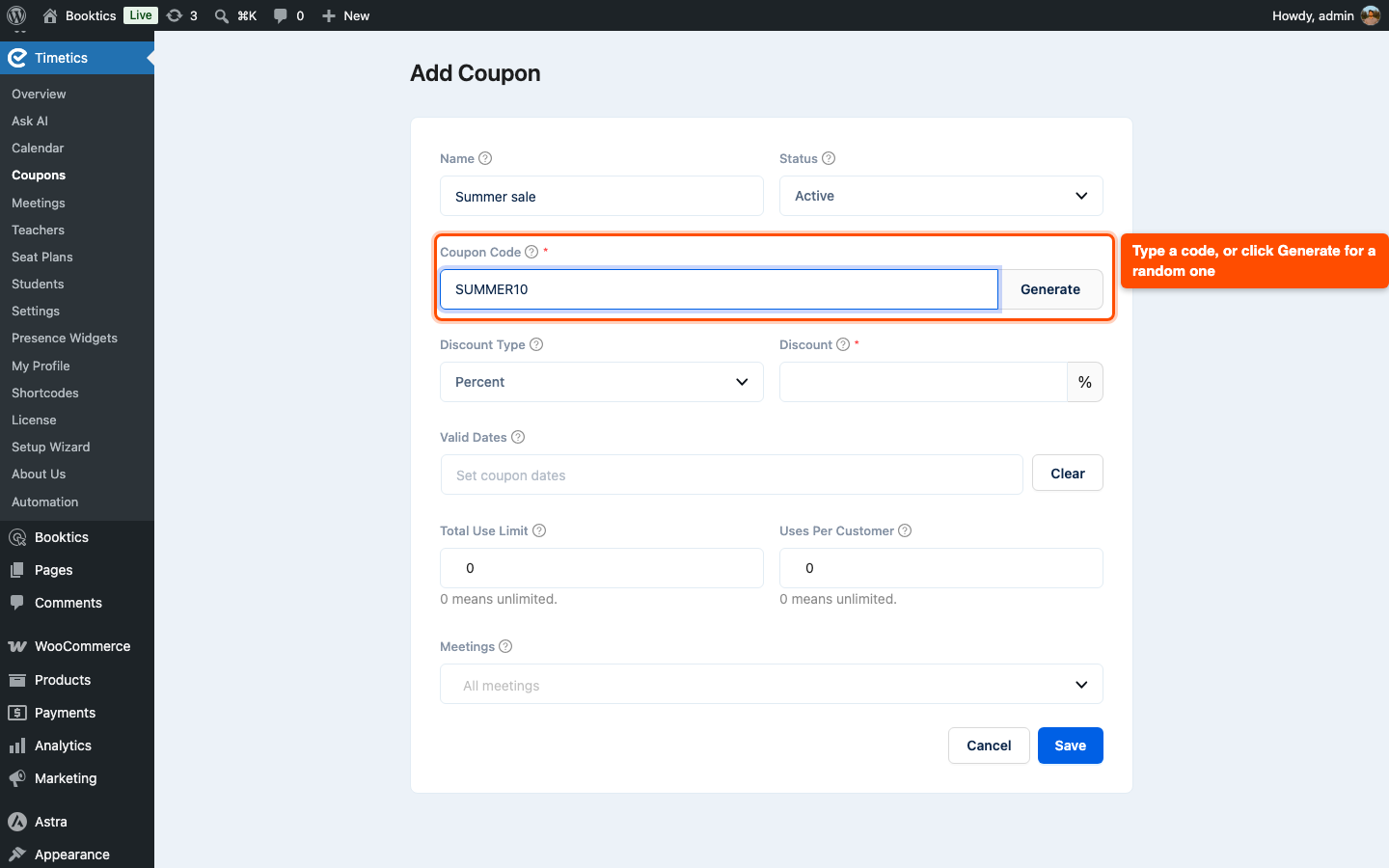This screenshot has height=868, width=1389.
Task: Click the help icon beside Discount Type
Action: [x=536, y=344]
